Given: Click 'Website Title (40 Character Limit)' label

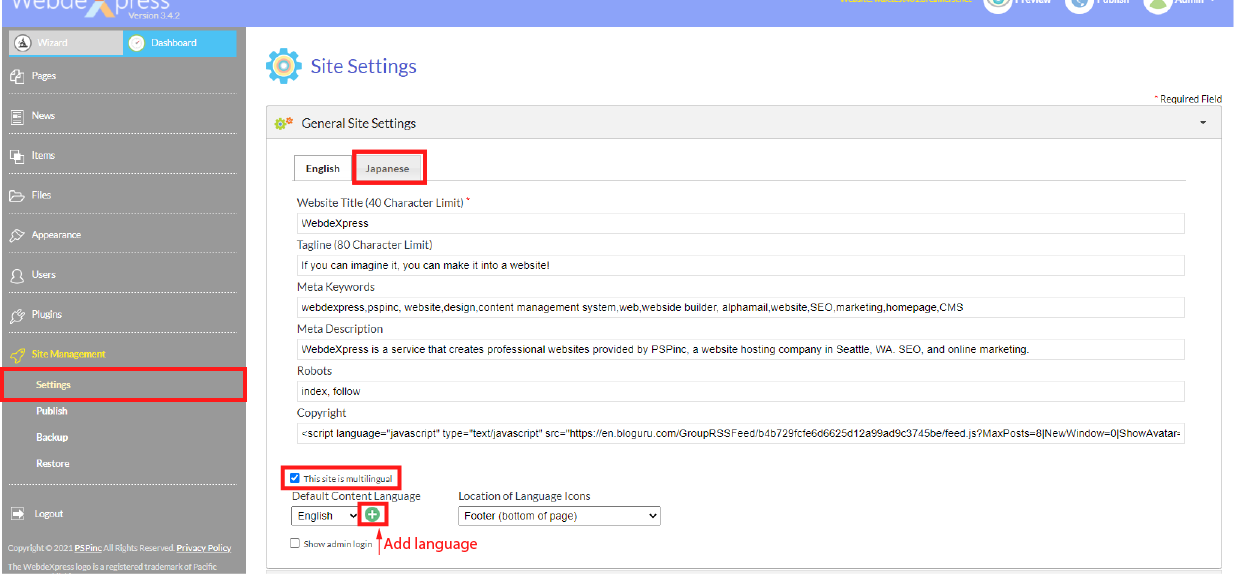Looking at the screenshot, I should pos(380,202).
